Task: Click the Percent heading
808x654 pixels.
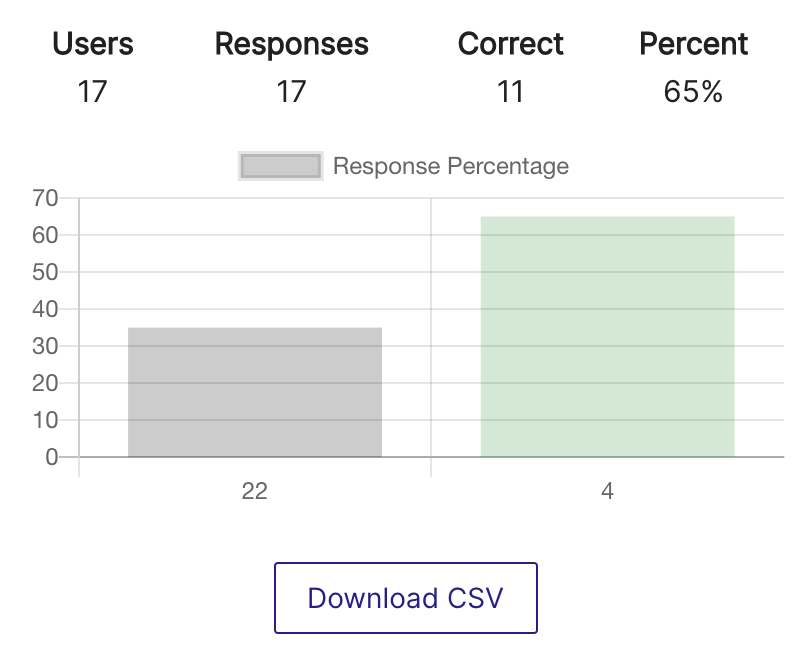Action: (x=694, y=44)
